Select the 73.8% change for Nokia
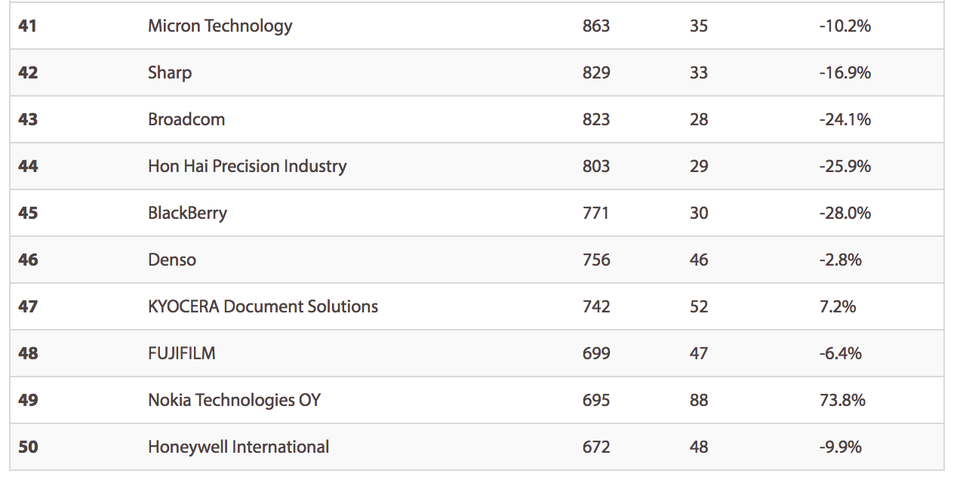 click(842, 400)
